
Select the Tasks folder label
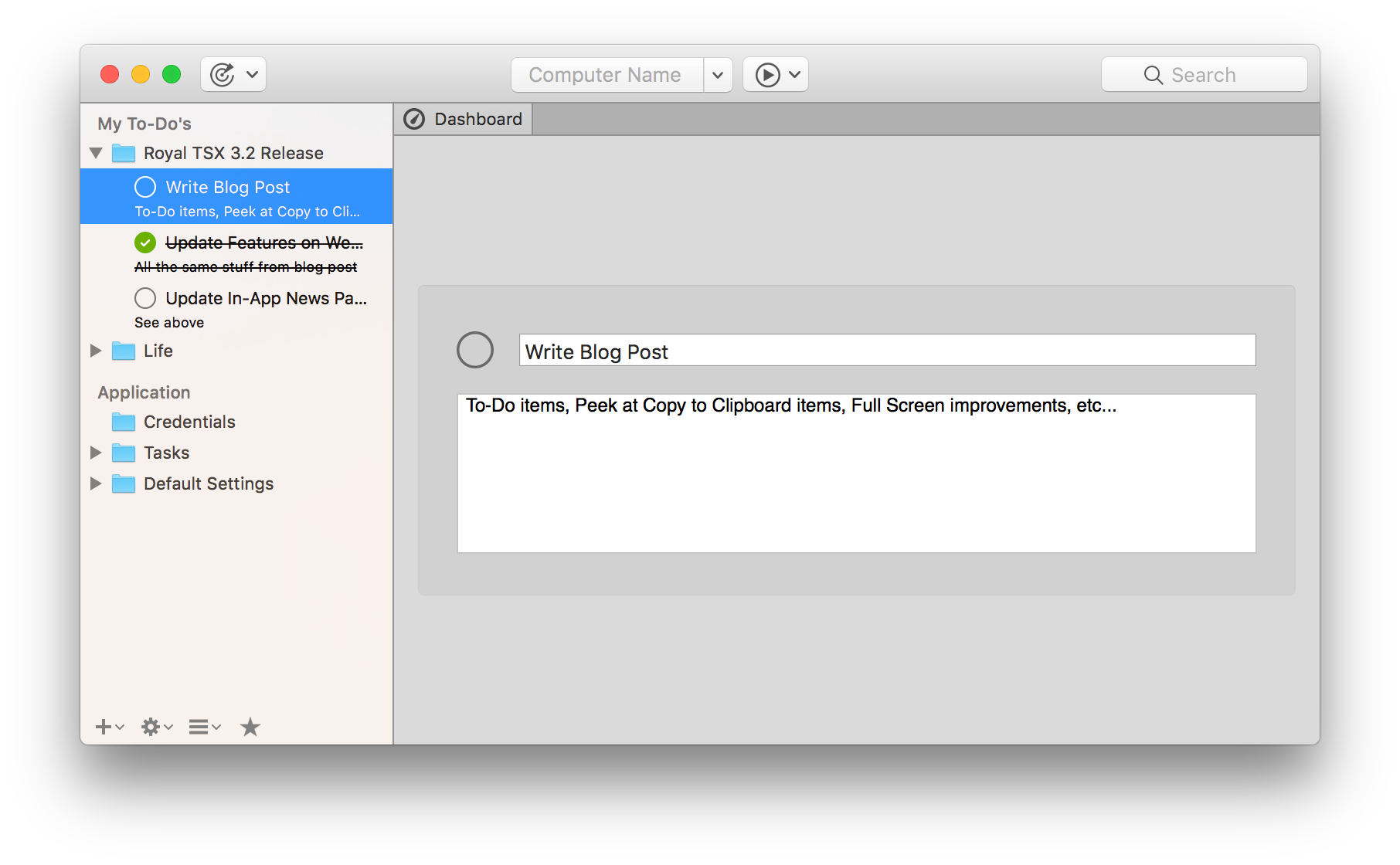click(x=167, y=453)
